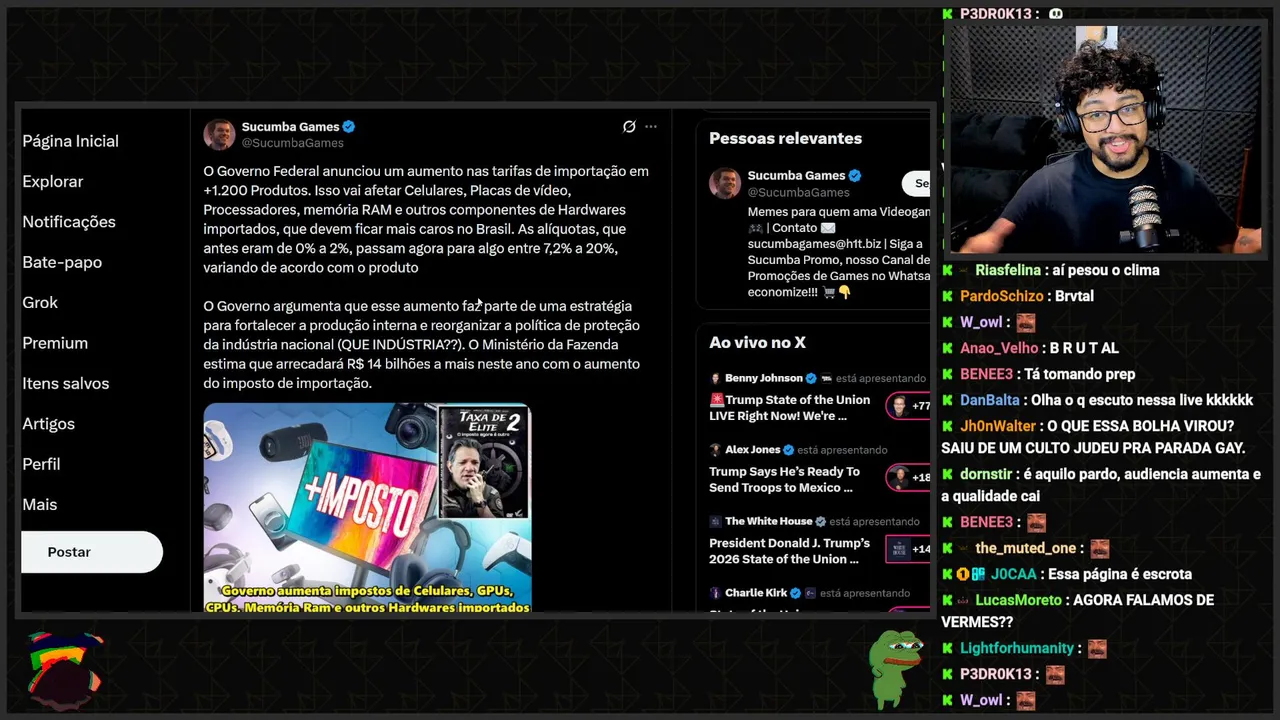Click Alex Jones's small avatar
The width and height of the screenshot is (1280, 720).
pyautogui.click(x=716, y=450)
